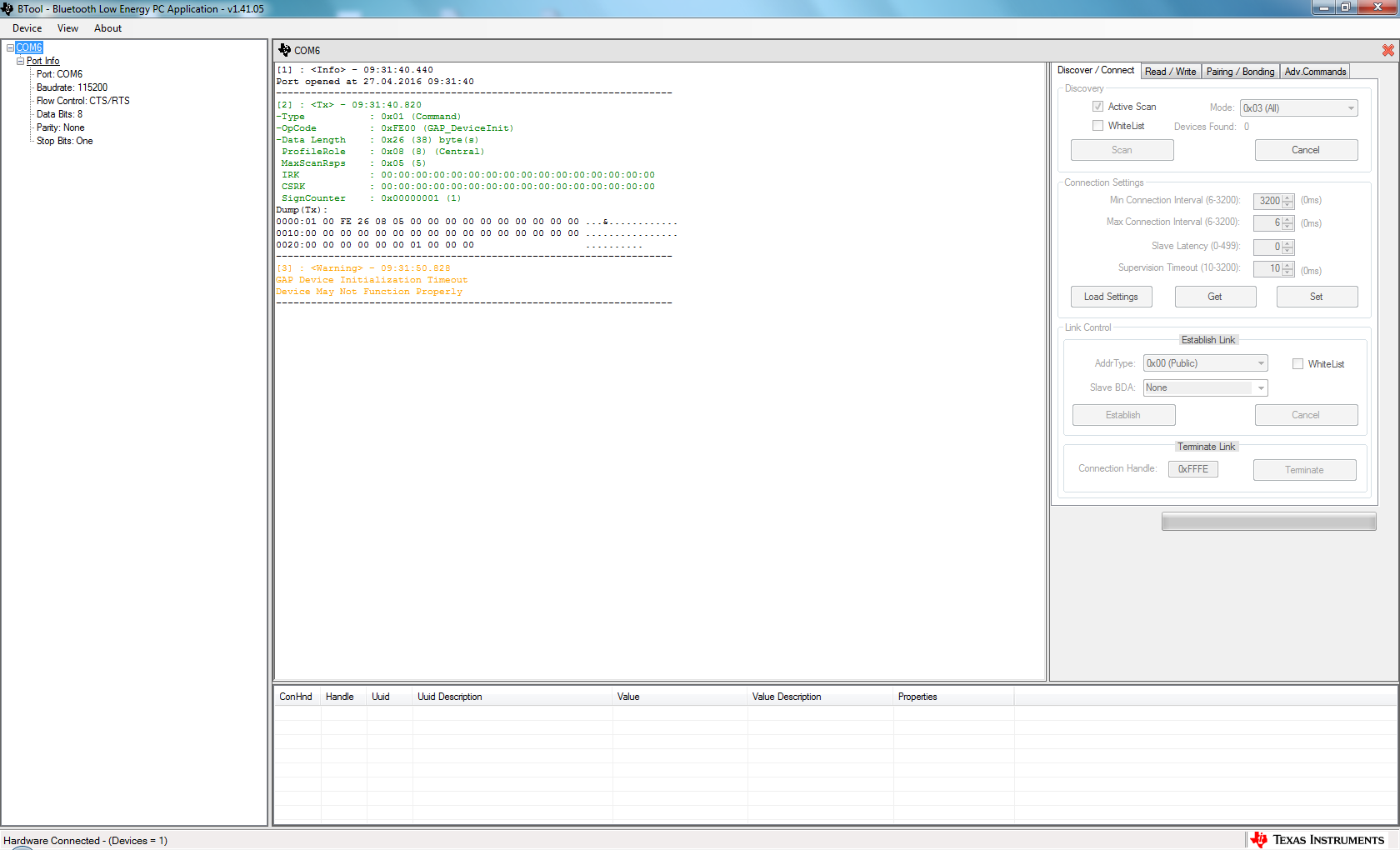Switch to the Read / Write tab
The width and height of the screenshot is (1400, 850).
[1170, 72]
